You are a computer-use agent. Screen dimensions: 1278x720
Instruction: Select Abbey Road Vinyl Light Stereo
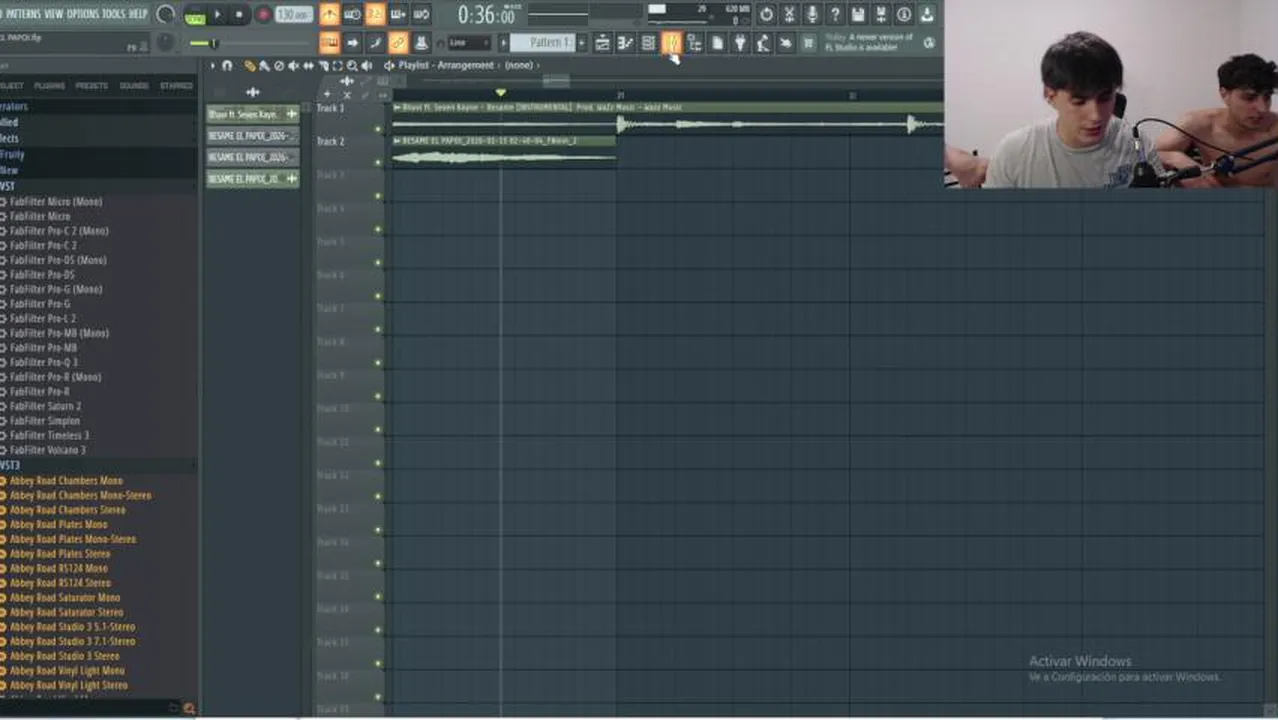pyautogui.click(x=68, y=685)
